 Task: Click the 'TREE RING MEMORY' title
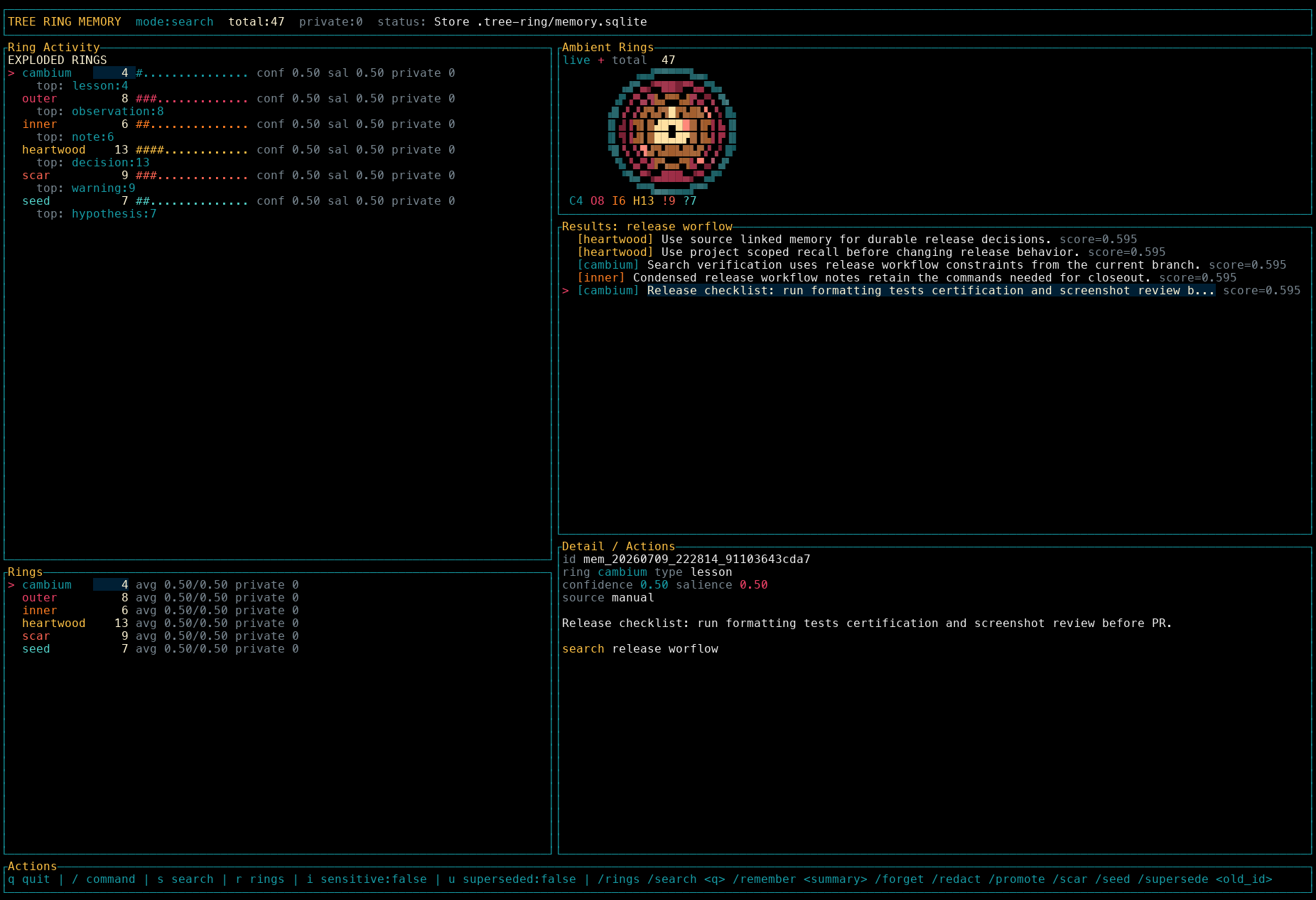pyautogui.click(x=65, y=22)
